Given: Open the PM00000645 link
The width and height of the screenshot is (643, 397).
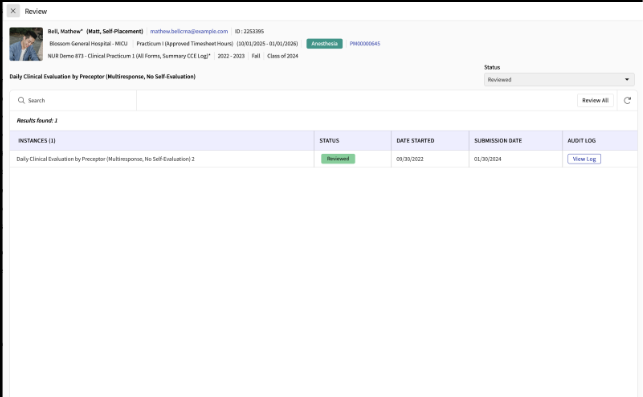Looking at the screenshot, I should 365,43.
